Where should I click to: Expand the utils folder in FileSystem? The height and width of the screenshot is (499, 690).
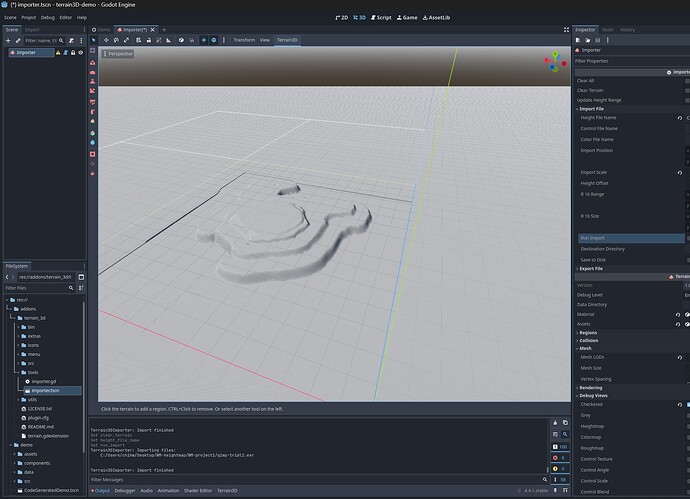[18, 400]
